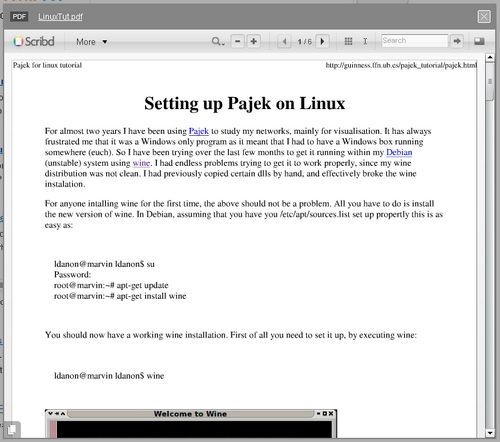Click the Setting up Pajek on Linux heading
The width and height of the screenshot is (500, 442).
(244, 103)
